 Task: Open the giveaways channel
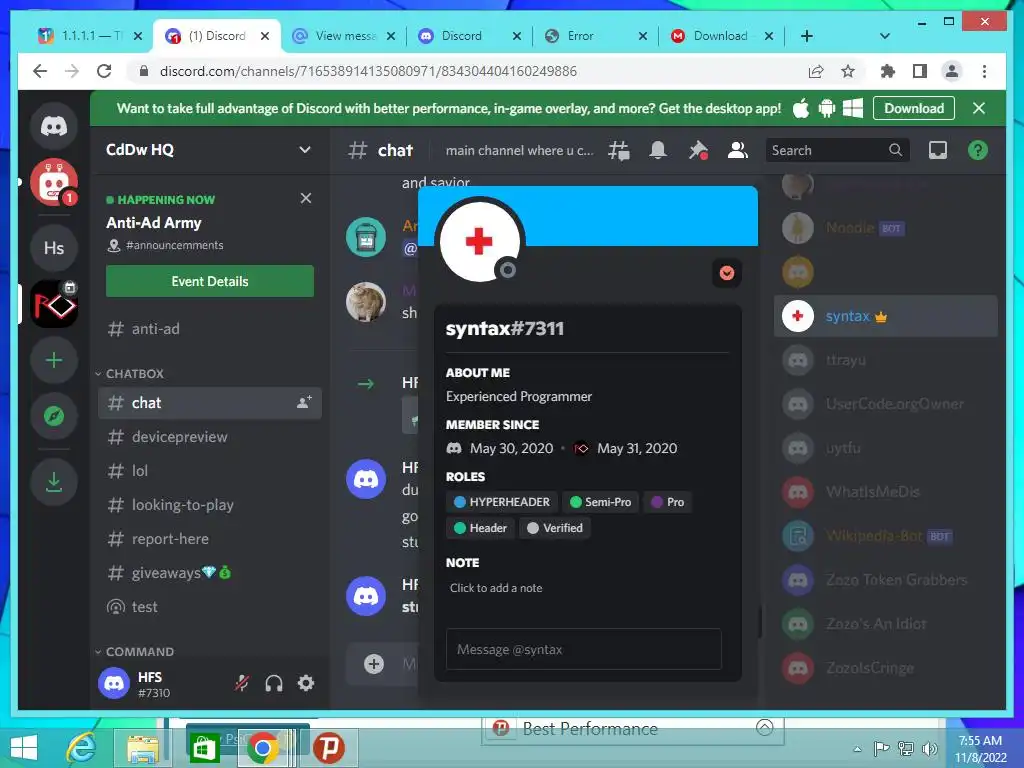pos(209,573)
